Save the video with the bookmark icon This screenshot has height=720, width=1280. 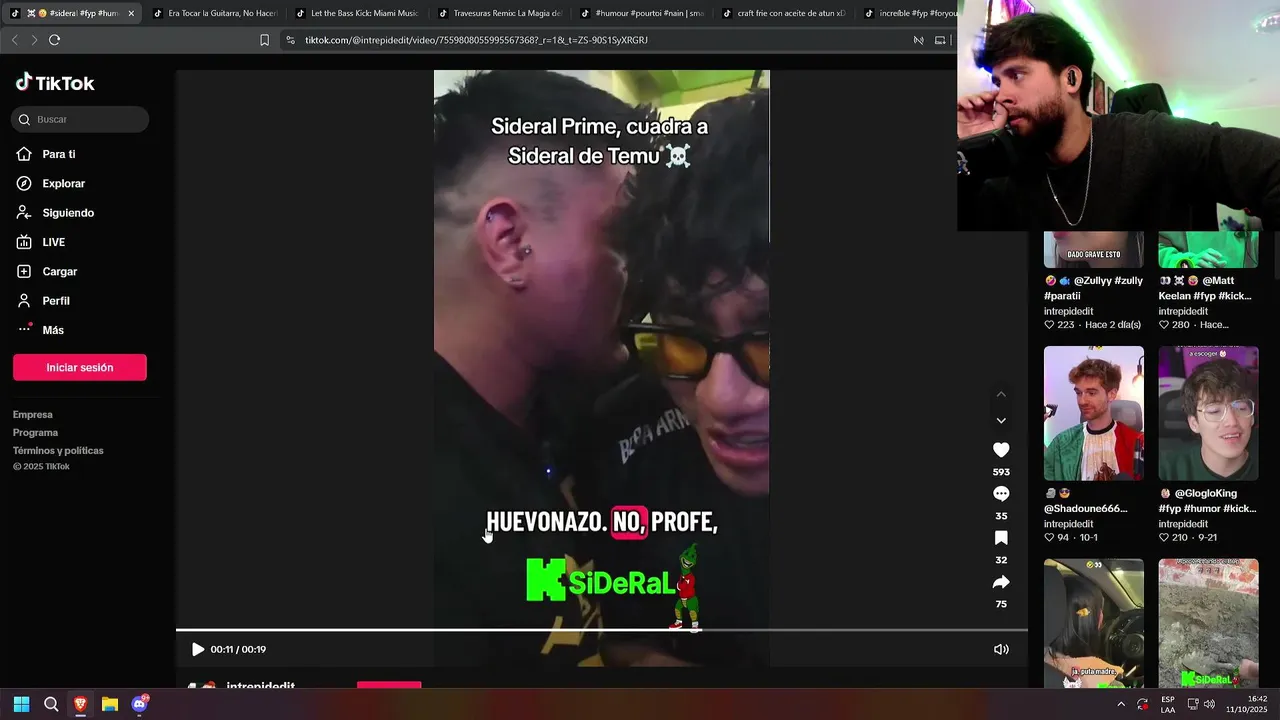1001,538
